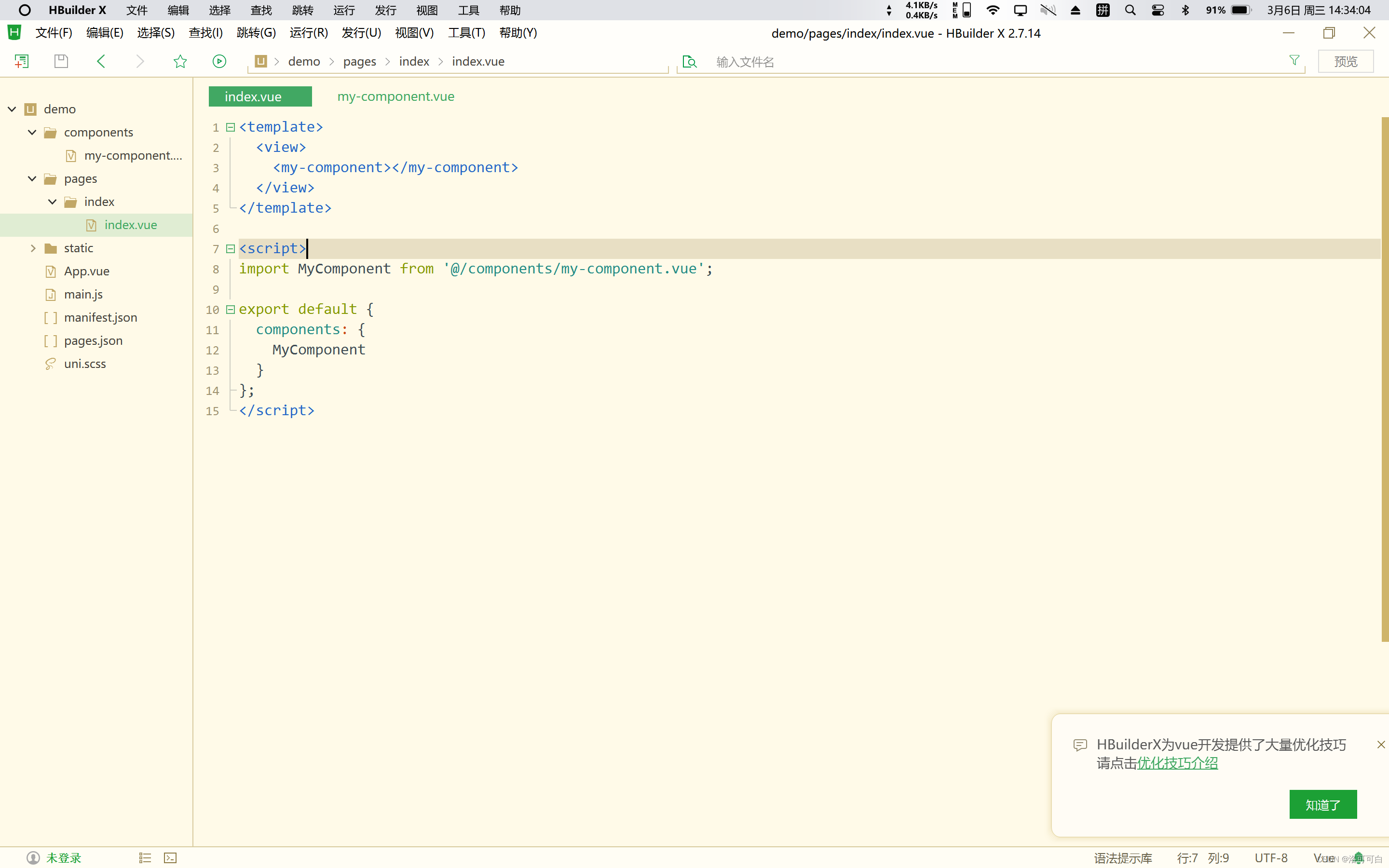
Task: Click the file search icon beside input
Action: click(689, 61)
